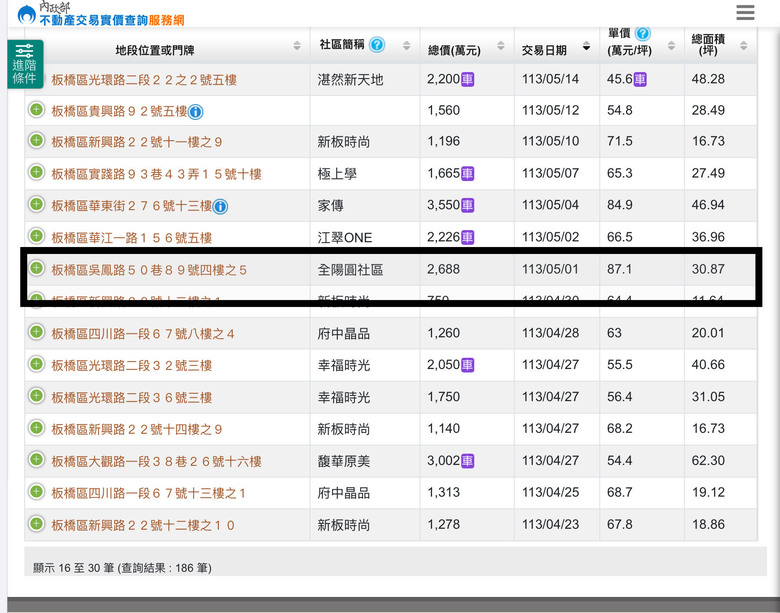The width and height of the screenshot is (780, 613).
Task: Expand the 新興路２２號十二樓之１０ row
Action: [x=36, y=523]
